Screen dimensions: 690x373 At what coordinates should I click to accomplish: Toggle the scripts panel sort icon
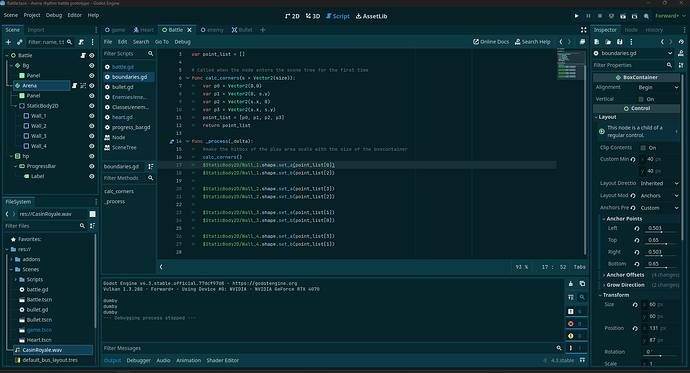point(151,166)
